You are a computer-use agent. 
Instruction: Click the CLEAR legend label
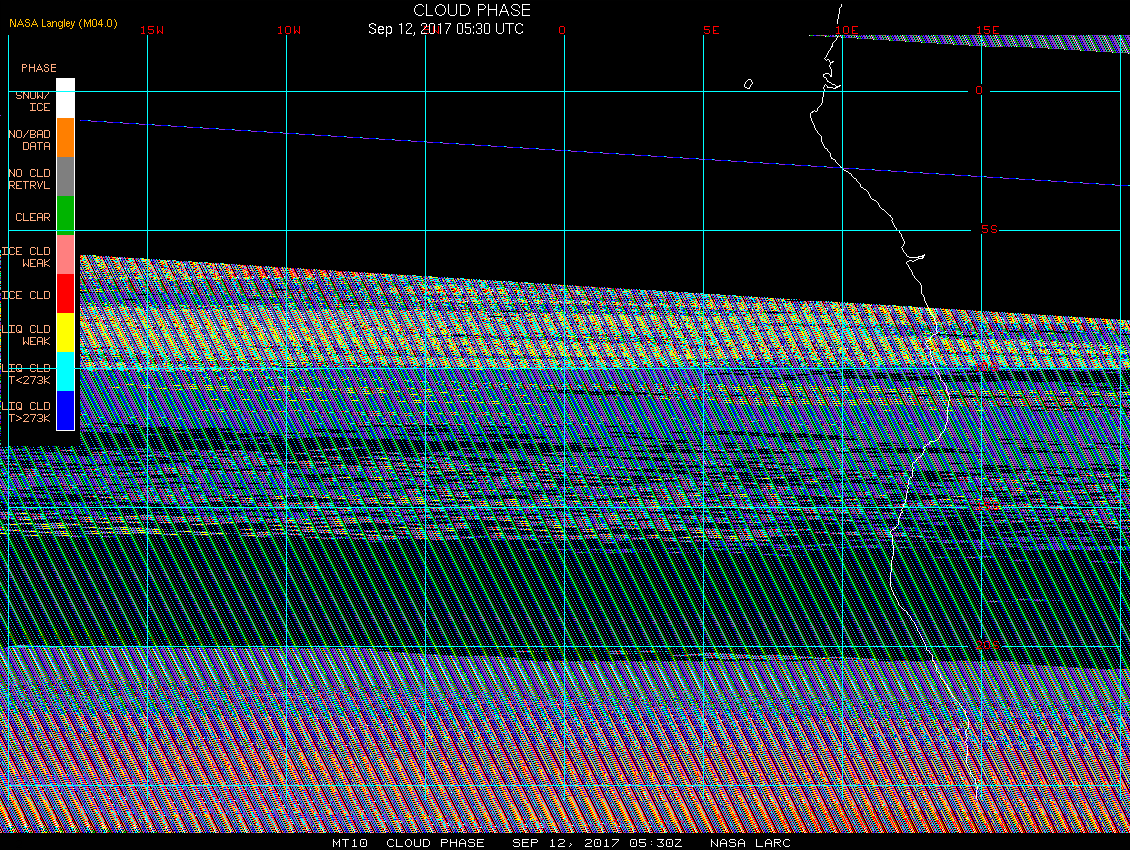(33, 217)
